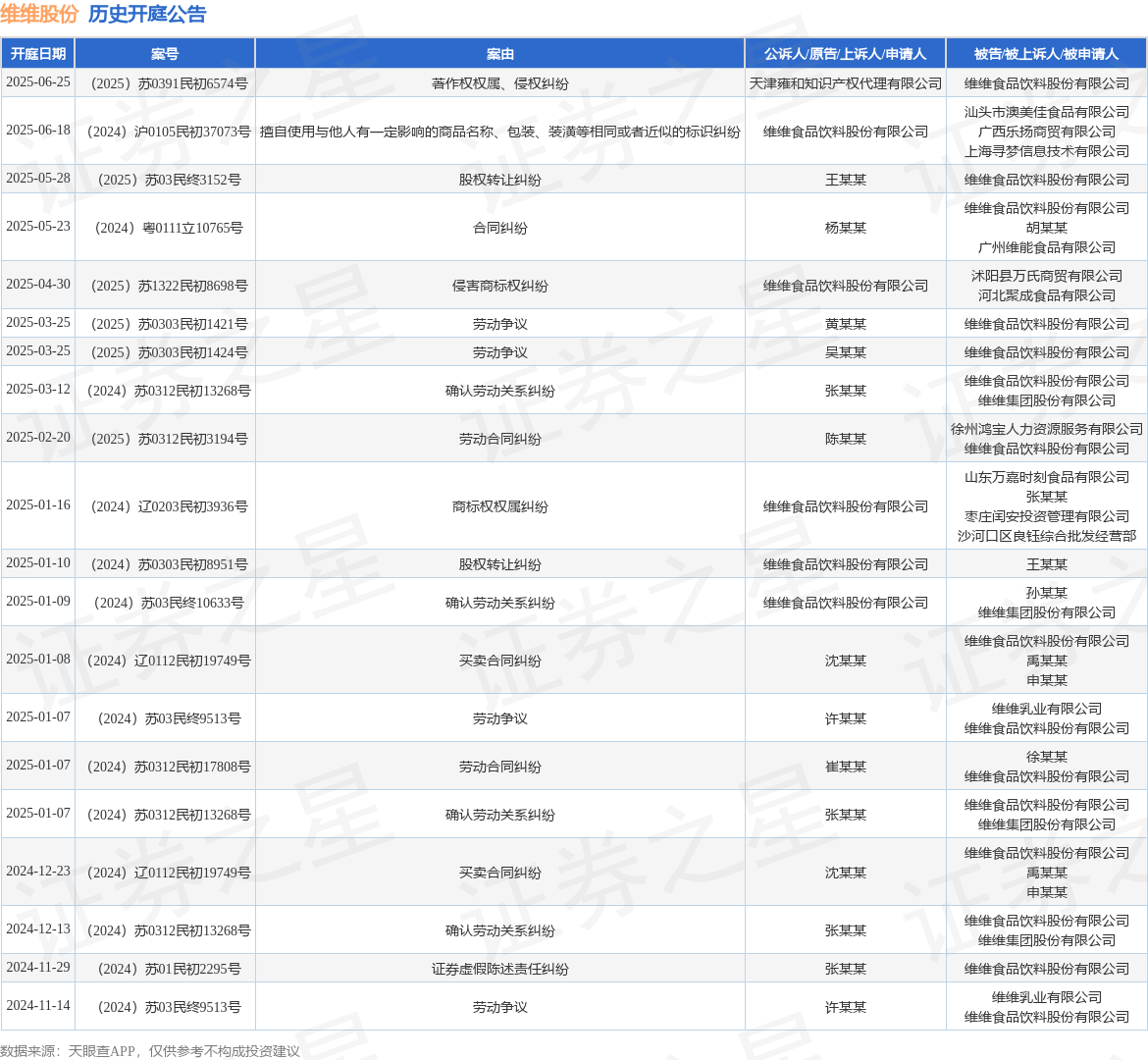Click defendant 孙某某
Screen dimensions: 1148x1060
1046,594
